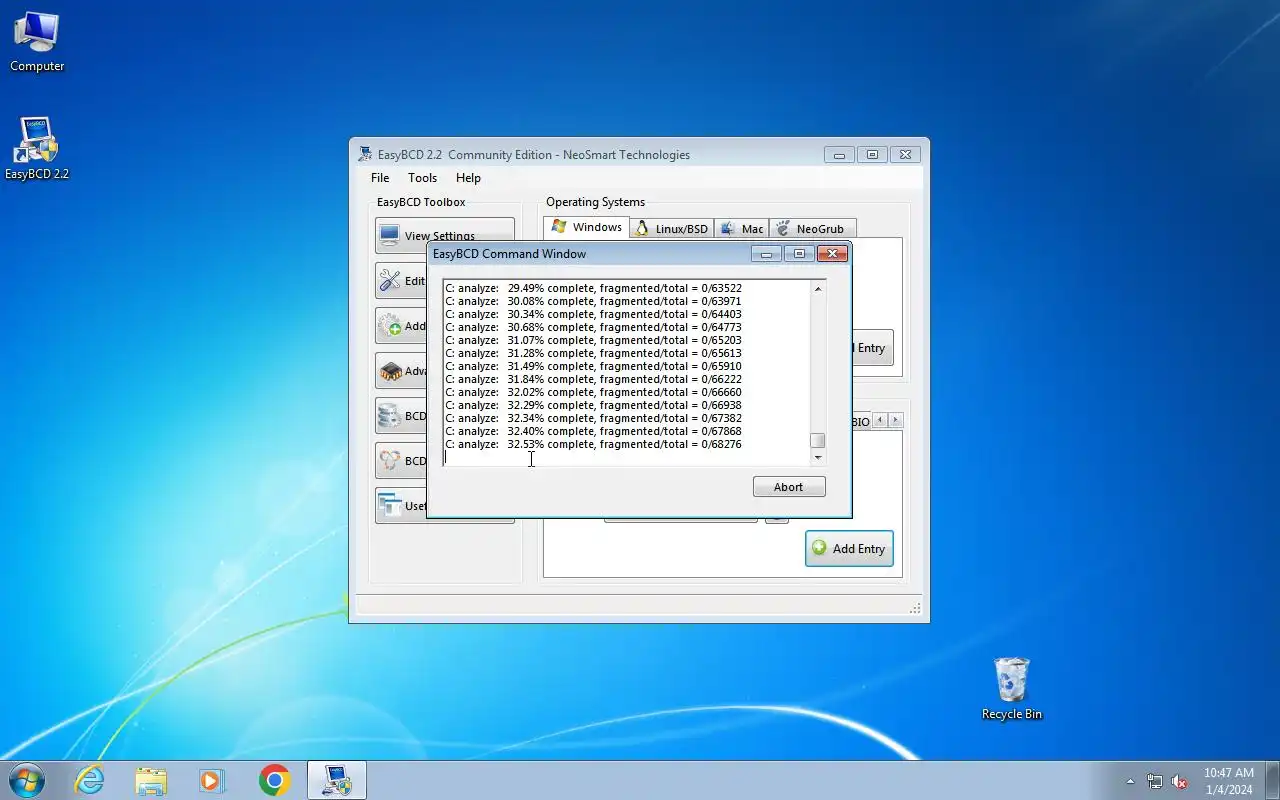
Task: Open Windows Media Player in taskbar
Action: coord(212,780)
